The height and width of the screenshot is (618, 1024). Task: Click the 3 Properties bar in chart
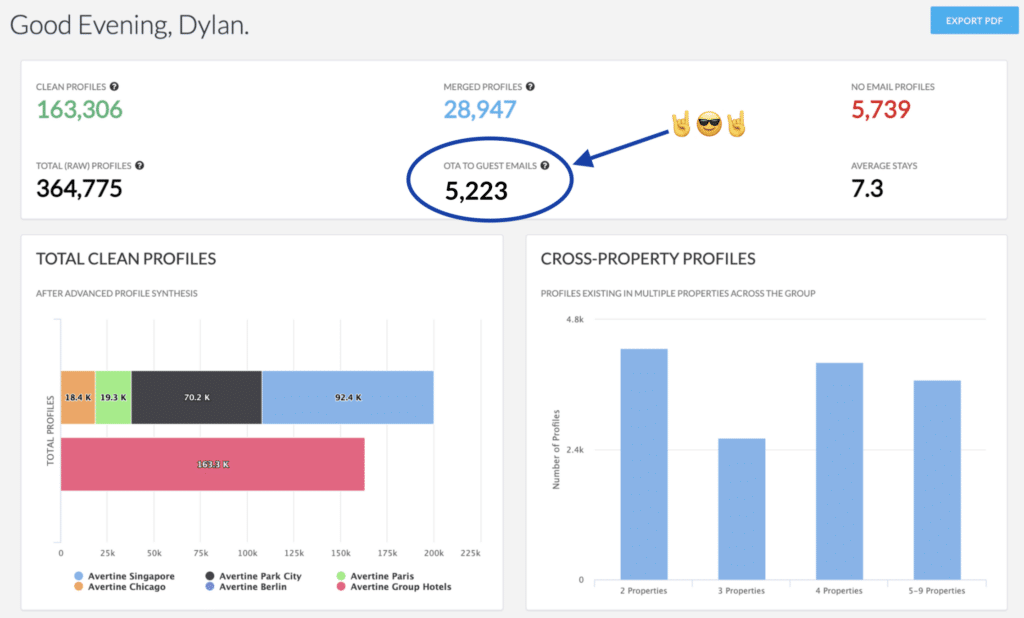(741, 508)
